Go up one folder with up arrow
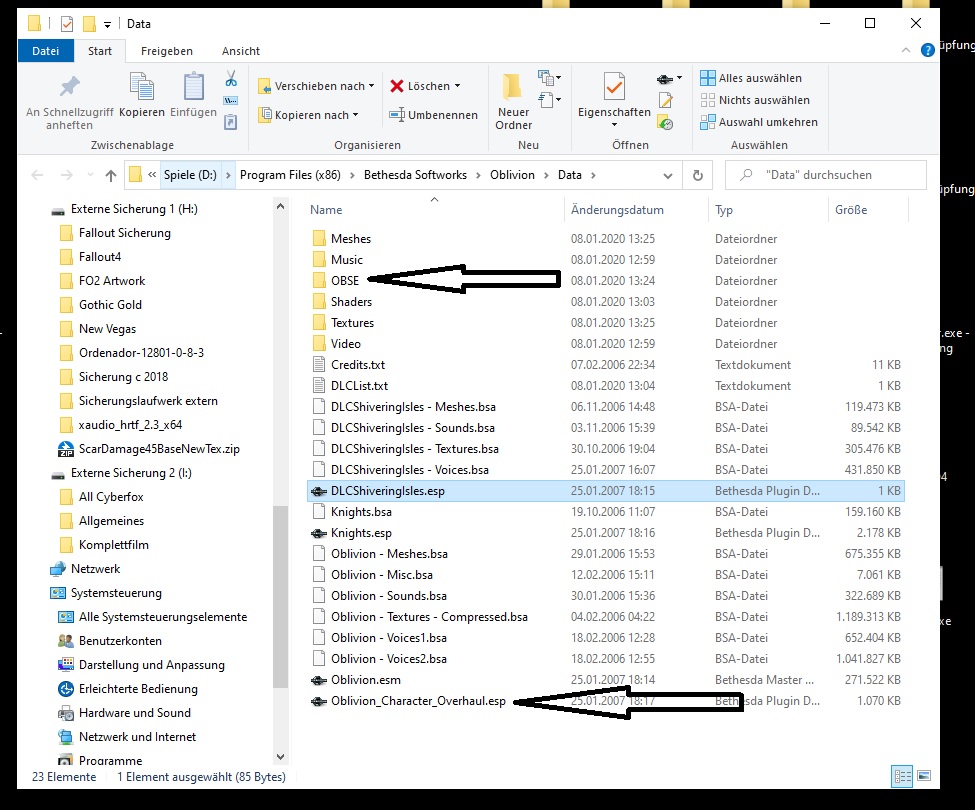 pyautogui.click(x=111, y=175)
